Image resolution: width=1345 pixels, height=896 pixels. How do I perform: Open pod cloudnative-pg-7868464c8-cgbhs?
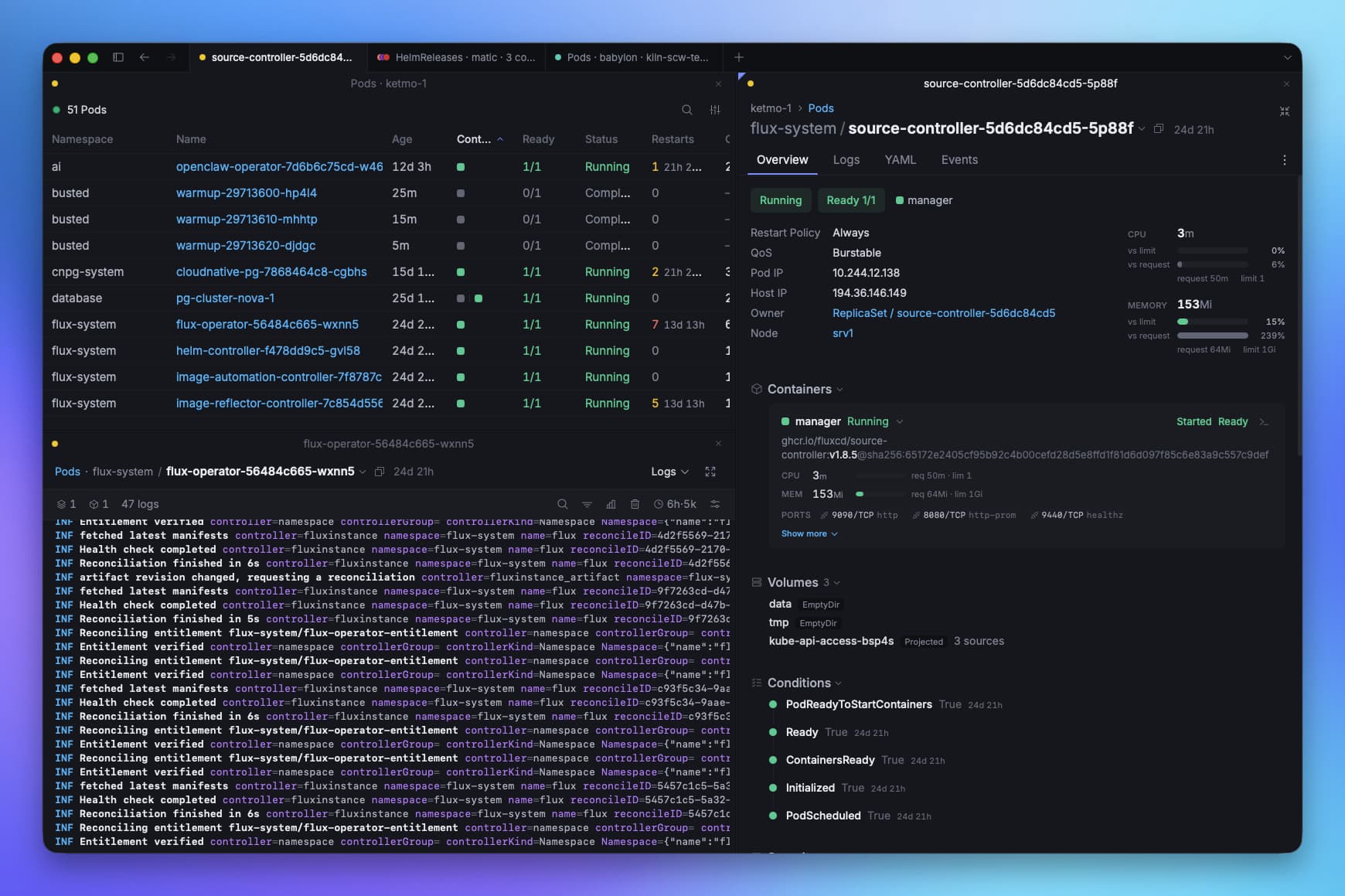271,272
